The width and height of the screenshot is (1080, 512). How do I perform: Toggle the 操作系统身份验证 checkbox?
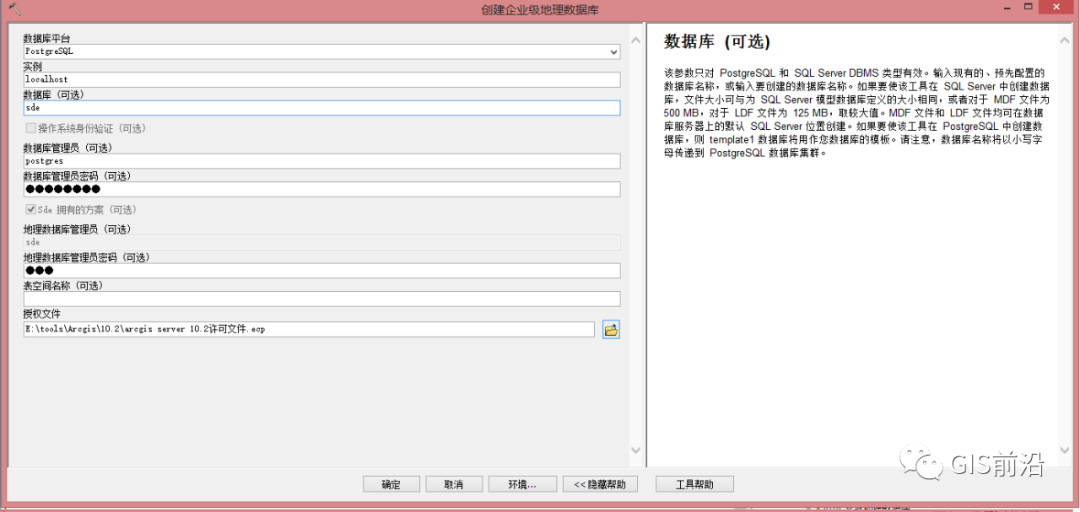coord(30,128)
